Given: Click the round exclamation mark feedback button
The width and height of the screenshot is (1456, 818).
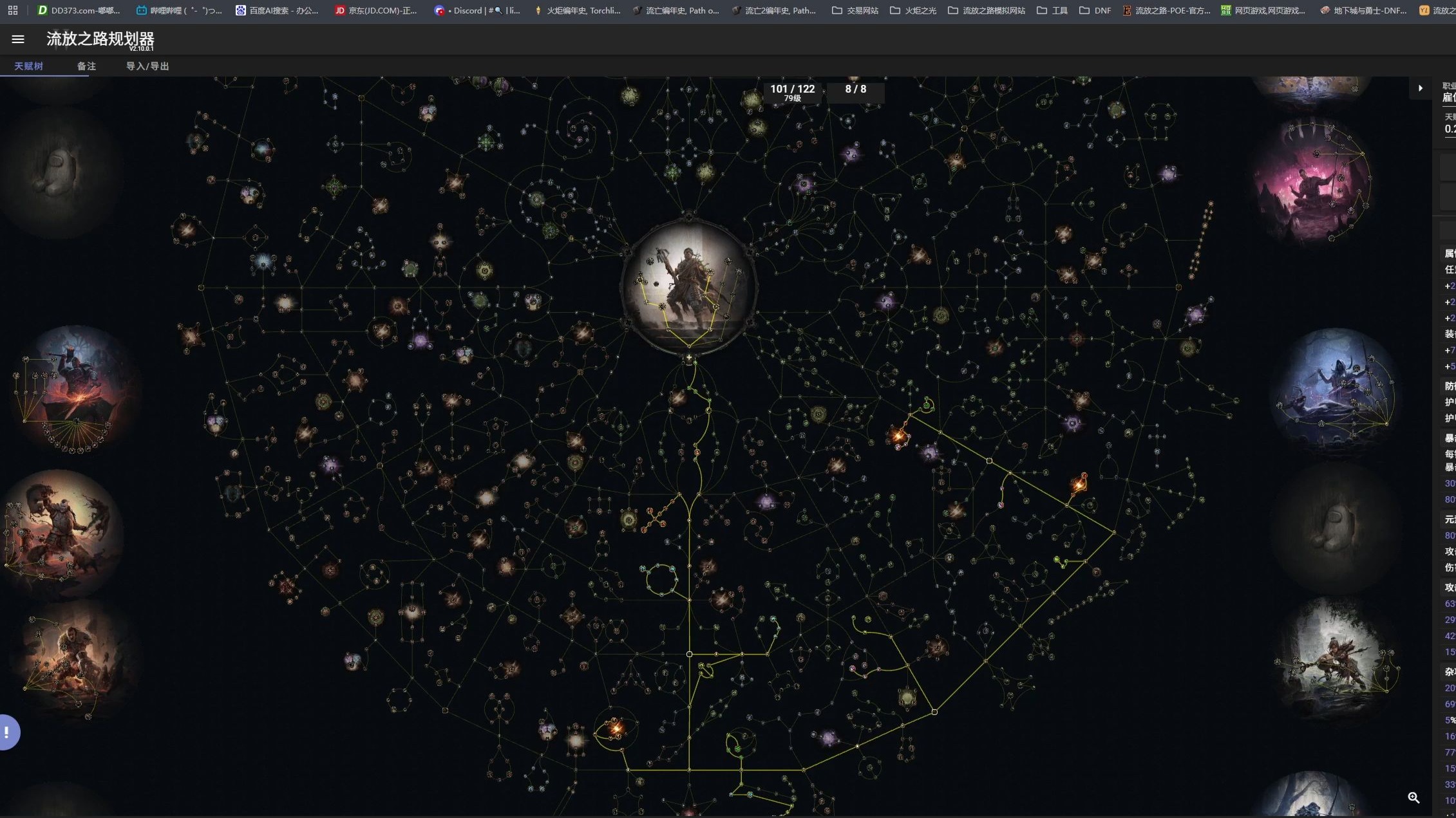Looking at the screenshot, I should click(7, 732).
